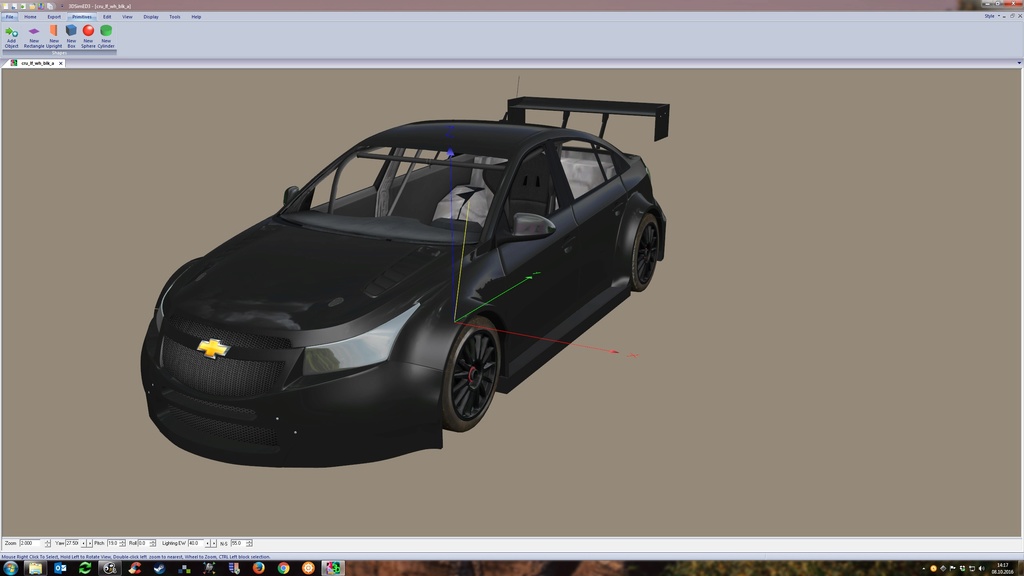Click the car's front left wheel
This screenshot has width=1024, height=576.
473,375
